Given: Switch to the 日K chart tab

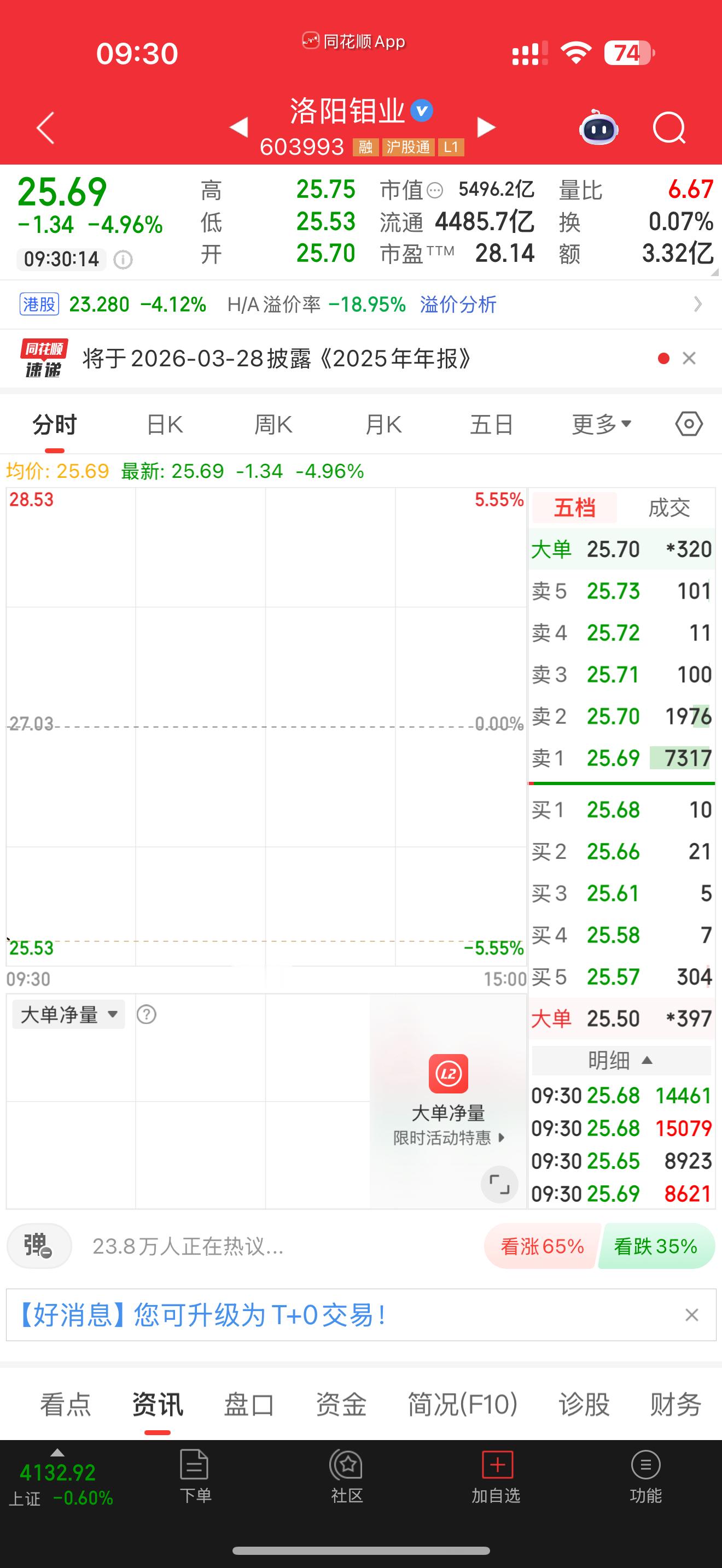Looking at the screenshot, I should pyautogui.click(x=165, y=424).
